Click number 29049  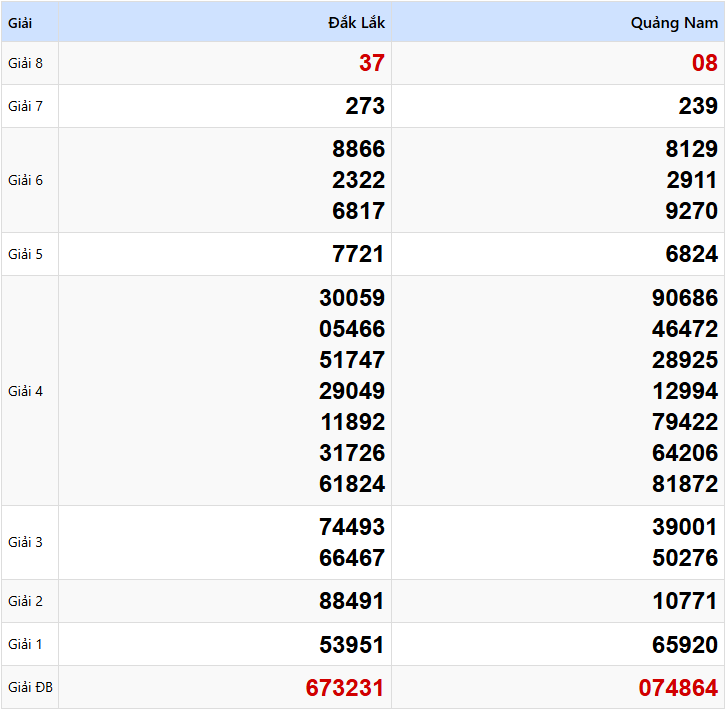coord(352,391)
